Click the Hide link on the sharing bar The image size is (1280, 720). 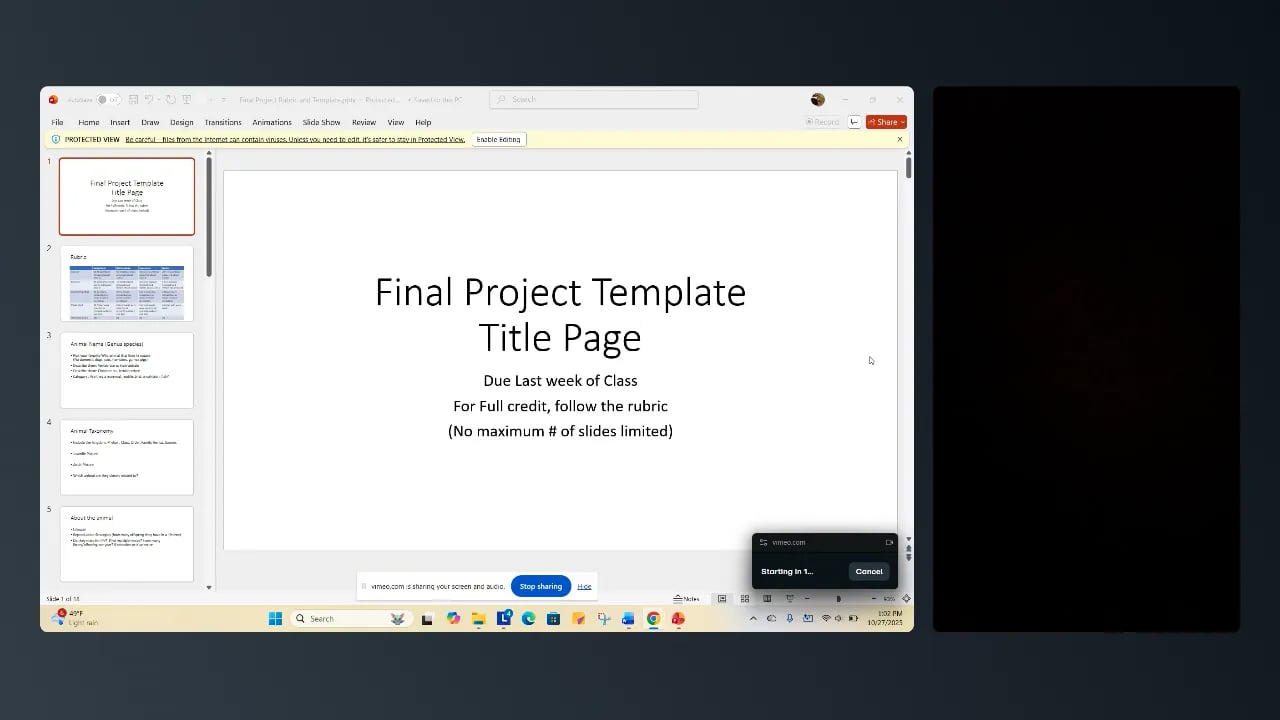pyautogui.click(x=584, y=586)
